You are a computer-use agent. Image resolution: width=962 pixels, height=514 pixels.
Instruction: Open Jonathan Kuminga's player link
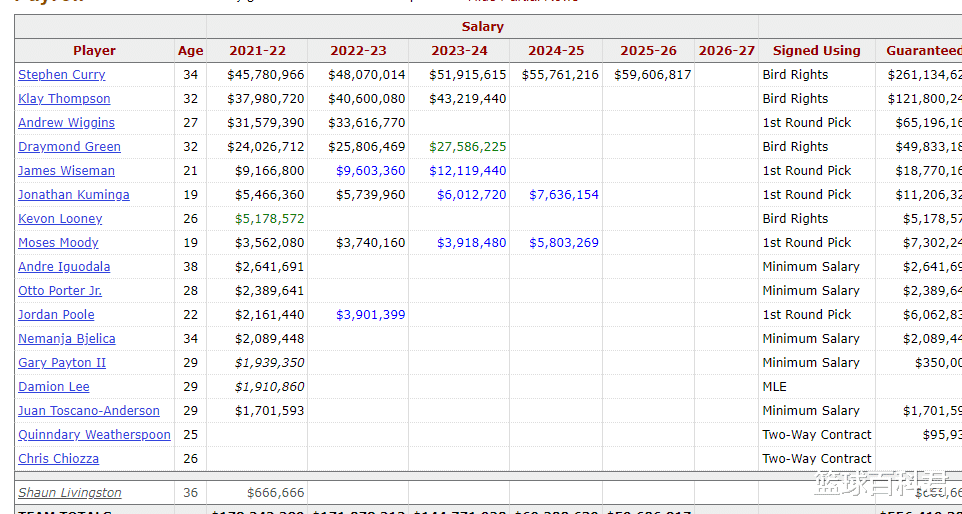[74, 194]
